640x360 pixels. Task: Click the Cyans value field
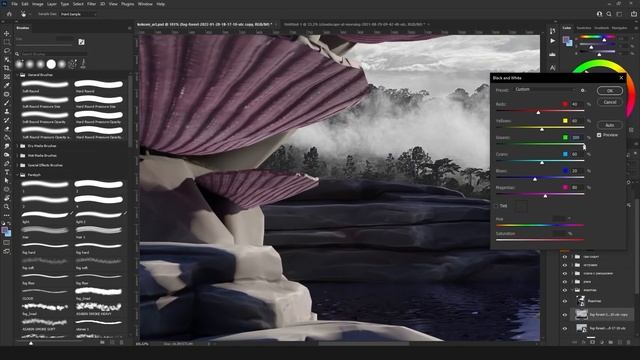point(576,154)
